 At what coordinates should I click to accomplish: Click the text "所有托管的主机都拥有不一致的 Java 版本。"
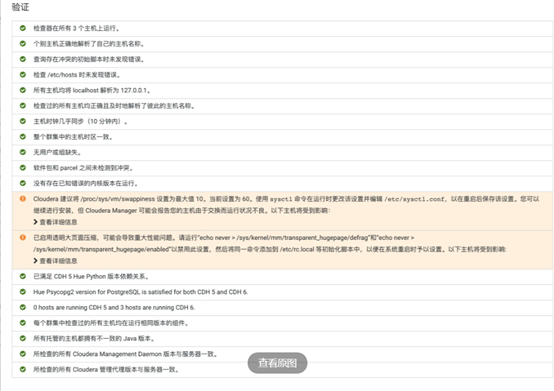coord(94,339)
